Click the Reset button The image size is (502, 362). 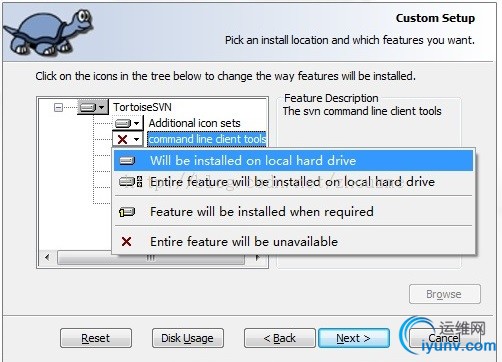coord(96,338)
